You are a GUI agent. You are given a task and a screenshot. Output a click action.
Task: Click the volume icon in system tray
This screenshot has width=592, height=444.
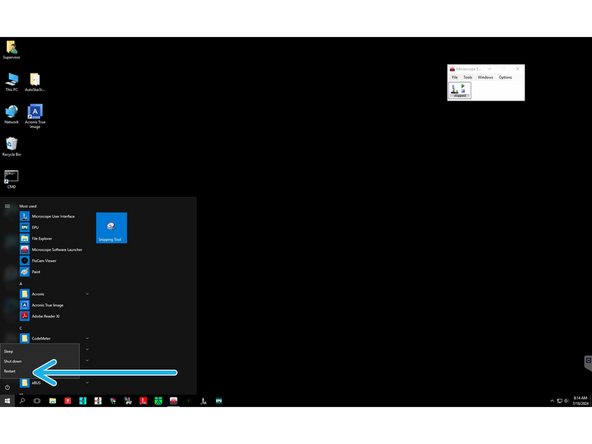(566, 401)
